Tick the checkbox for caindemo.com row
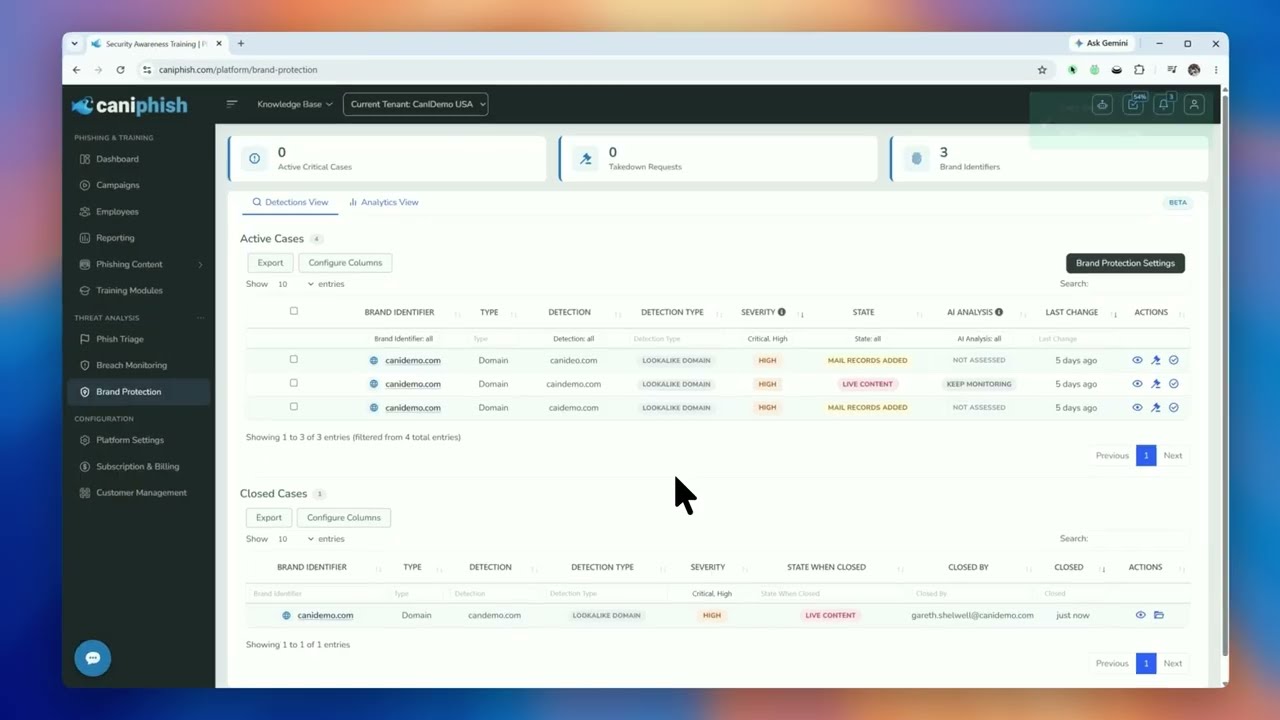The image size is (1280, 720). click(x=293, y=383)
